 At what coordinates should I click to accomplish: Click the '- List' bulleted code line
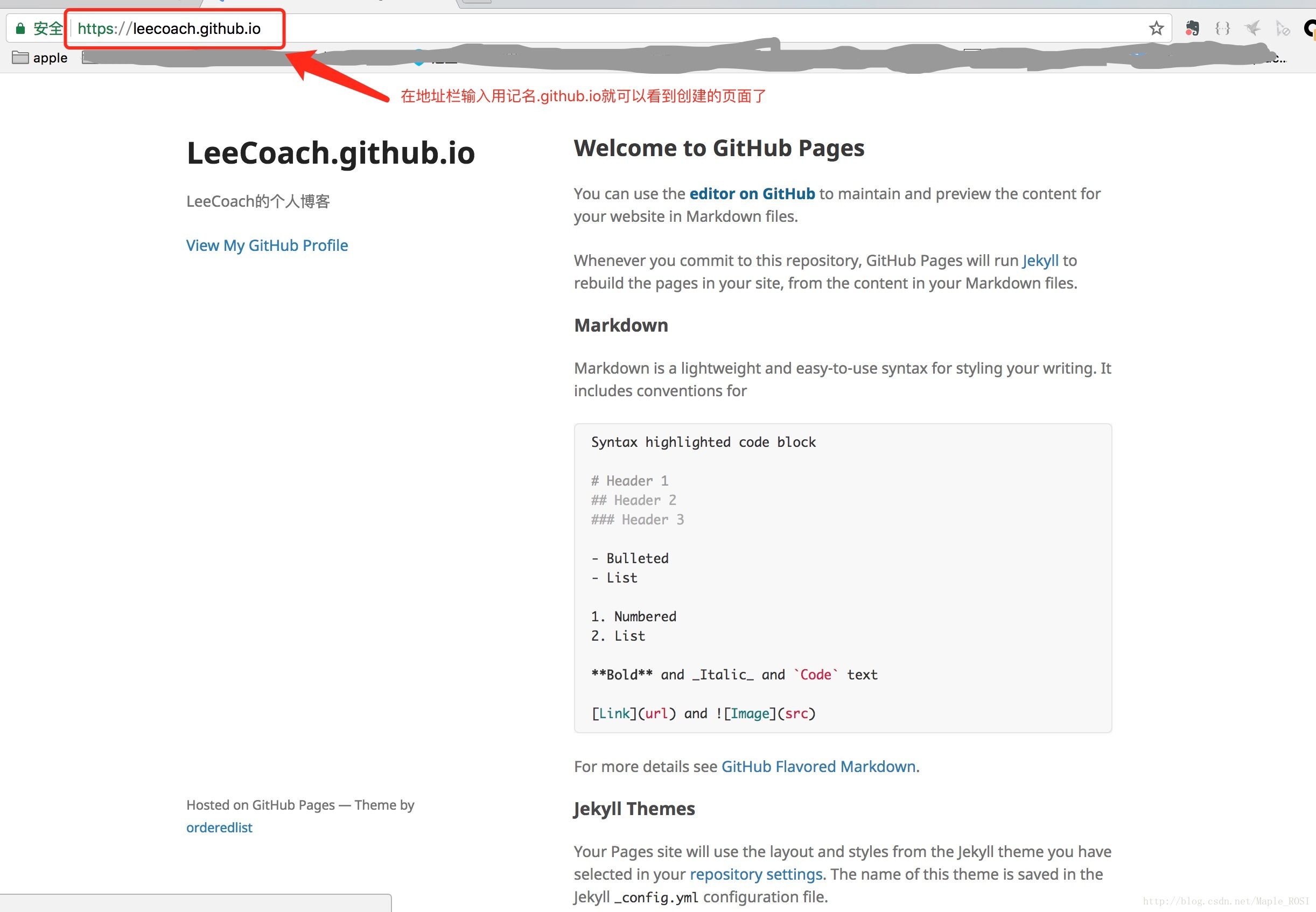click(x=614, y=578)
